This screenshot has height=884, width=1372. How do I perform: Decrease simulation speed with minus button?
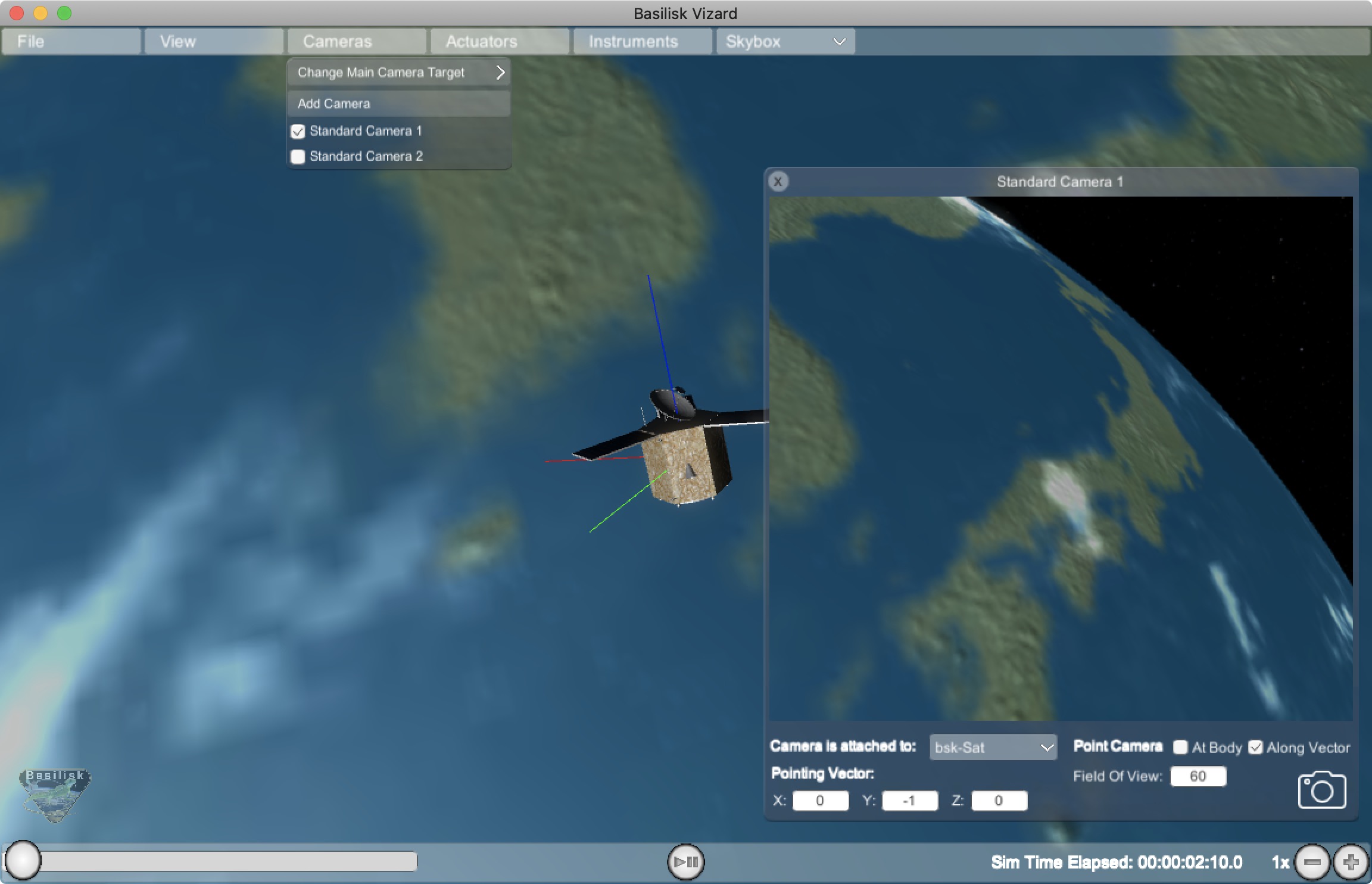(1312, 861)
